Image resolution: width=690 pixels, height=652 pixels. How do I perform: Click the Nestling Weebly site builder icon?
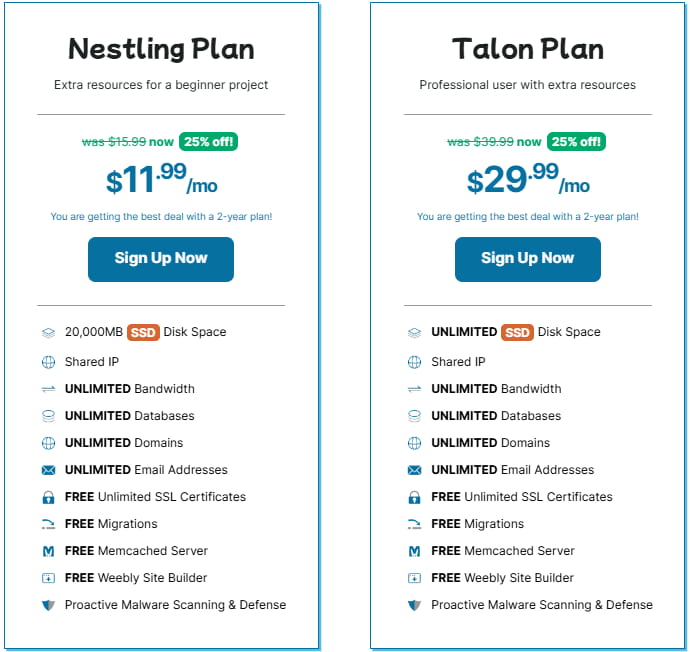(x=49, y=578)
